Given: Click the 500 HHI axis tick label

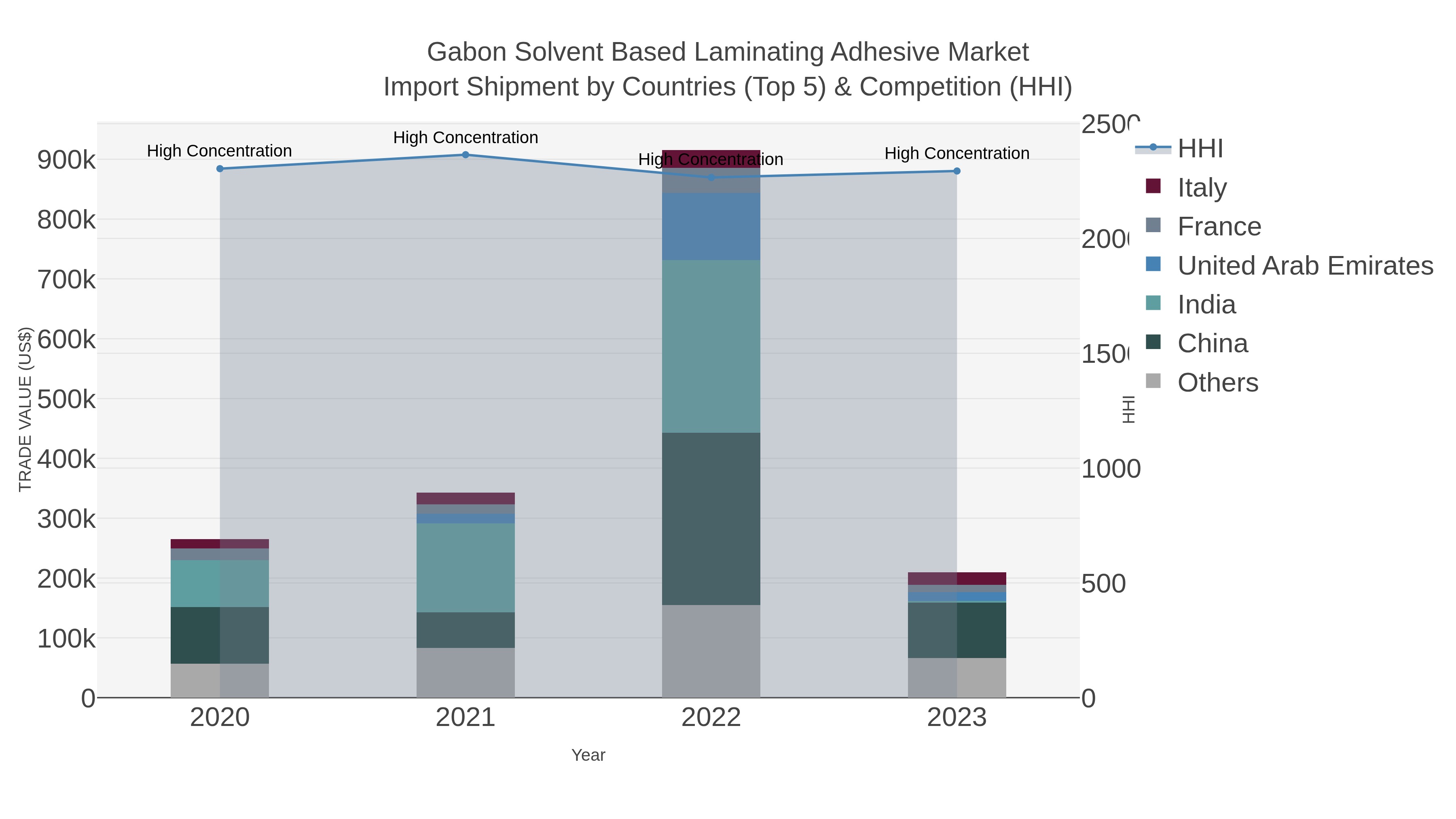Looking at the screenshot, I should 1104,583.
